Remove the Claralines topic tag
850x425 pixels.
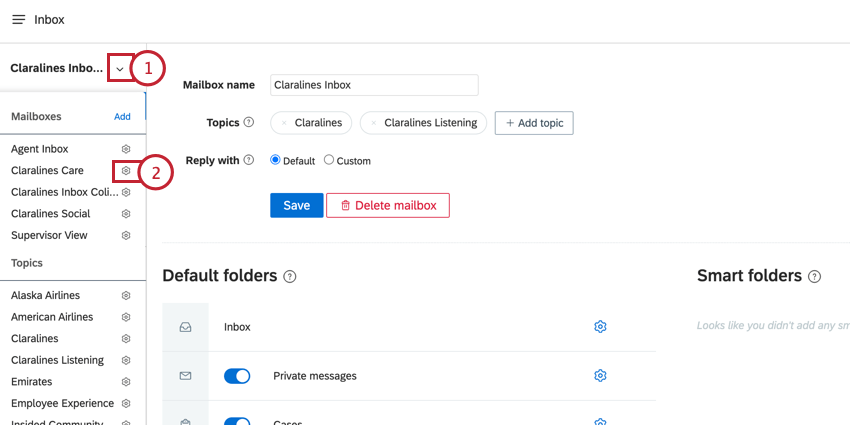pos(284,123)
